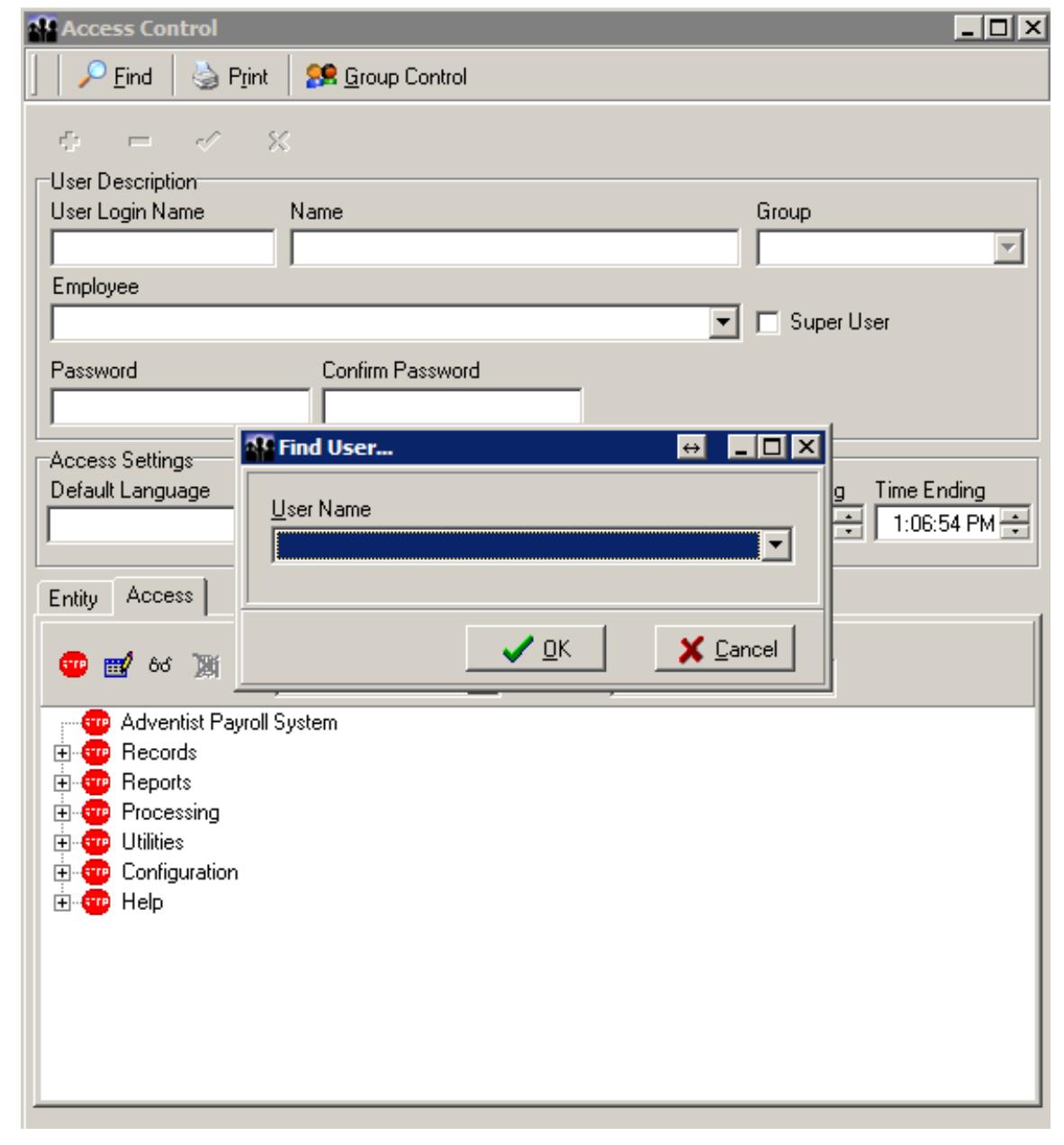
Task: Click the crossed-out grid access icon
Action: pyautogui.click(x=206, y=666)
